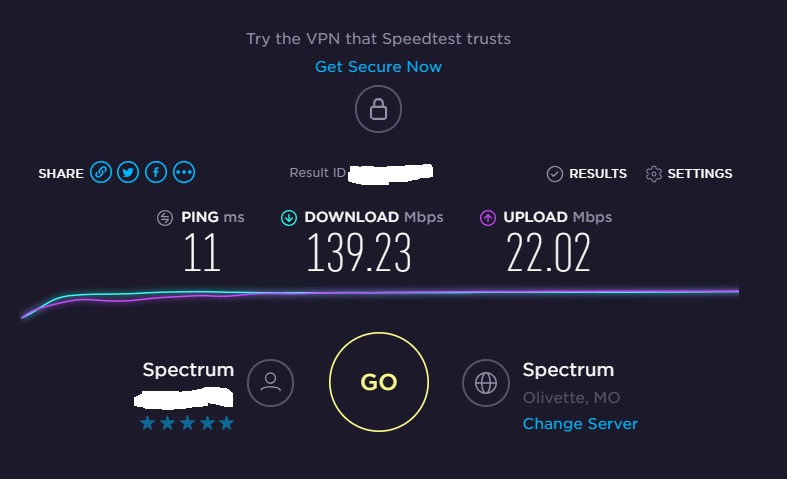Click the 139.23 download speed value

click(x=359, y=253)
